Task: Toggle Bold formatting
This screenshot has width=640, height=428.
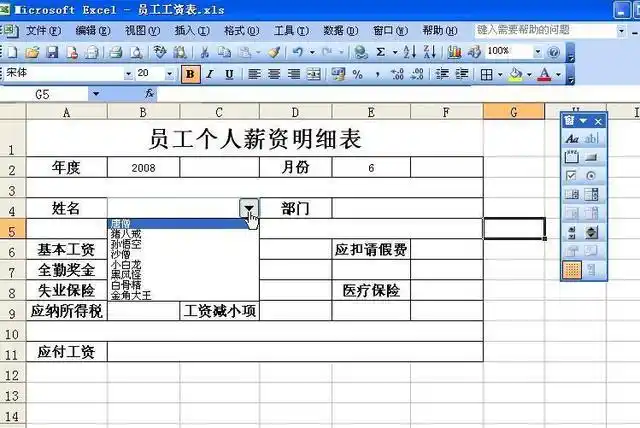Action: tap(190, 74)
